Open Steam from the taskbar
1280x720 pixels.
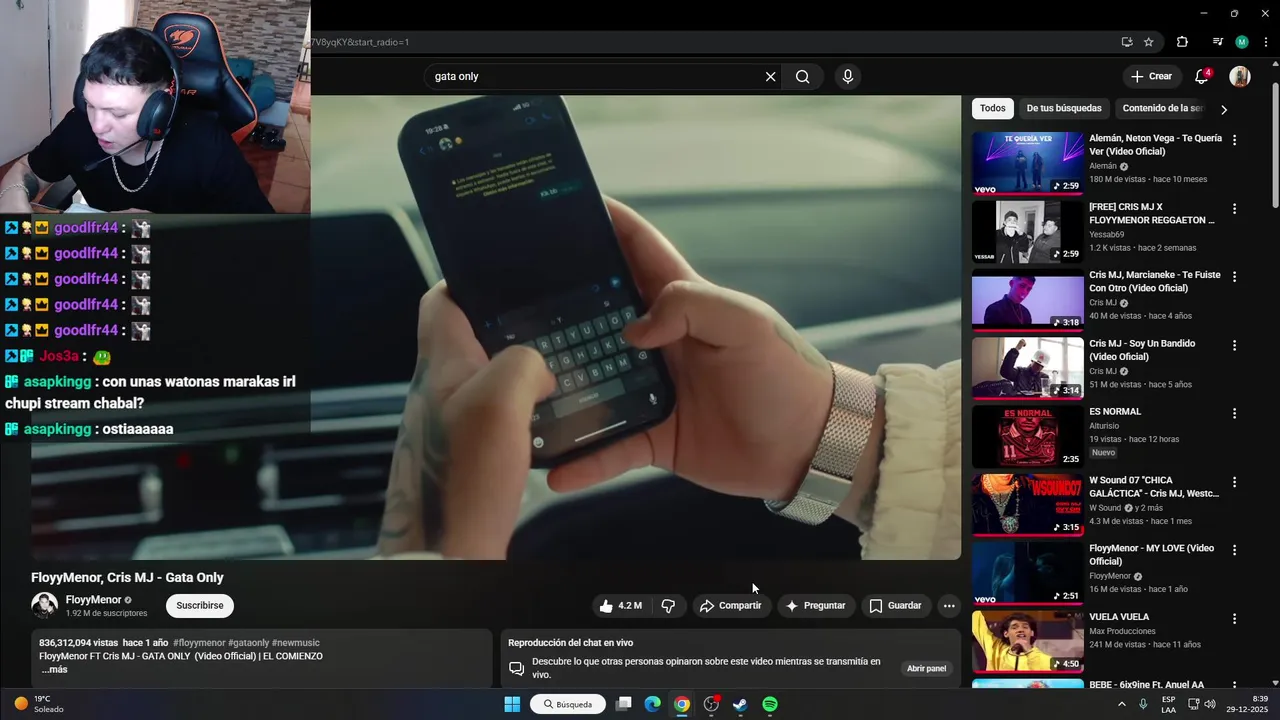pyautogui.click(x=740, y=704)
